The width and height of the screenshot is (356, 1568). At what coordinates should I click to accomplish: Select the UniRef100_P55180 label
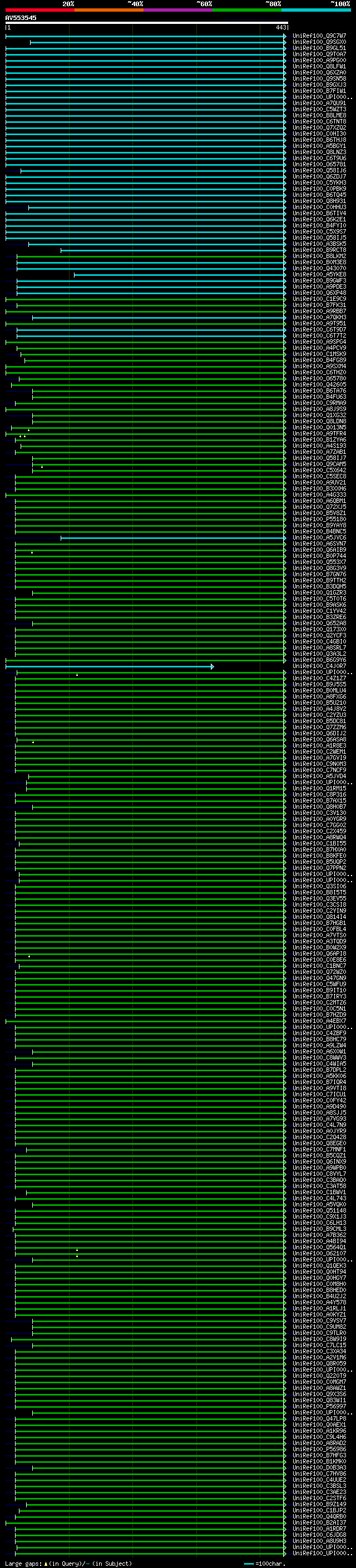[x=319, y=519]
